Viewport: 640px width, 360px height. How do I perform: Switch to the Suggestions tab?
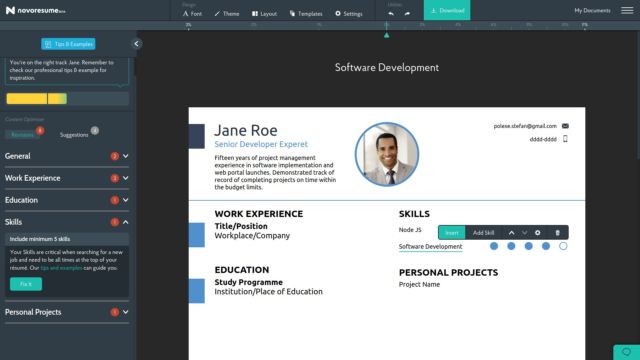[74, 134]
